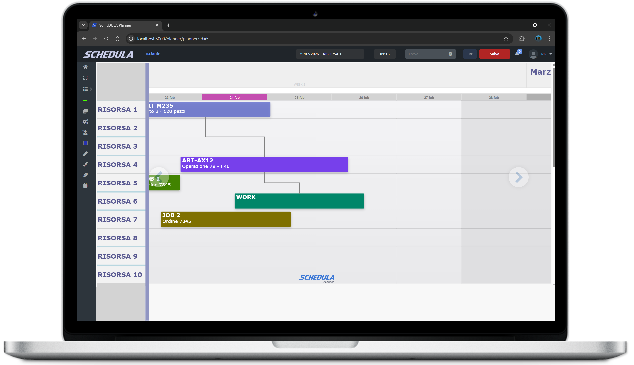
Task: Click the SCHEDULA logo in the header
Action: click(x=108, y=54)
